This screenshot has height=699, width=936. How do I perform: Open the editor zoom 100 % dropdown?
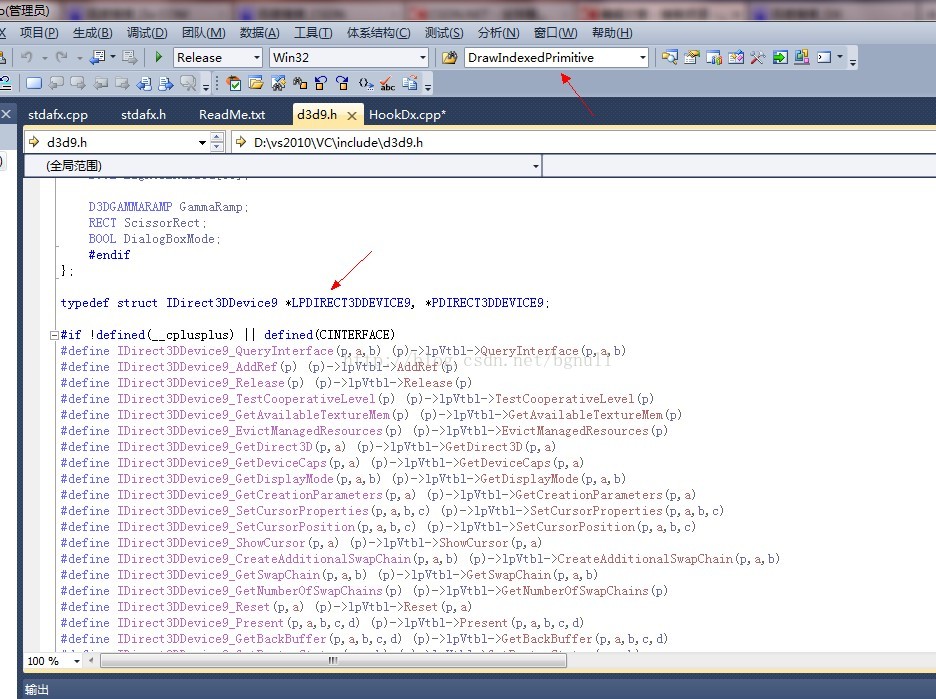pos(76,661)
